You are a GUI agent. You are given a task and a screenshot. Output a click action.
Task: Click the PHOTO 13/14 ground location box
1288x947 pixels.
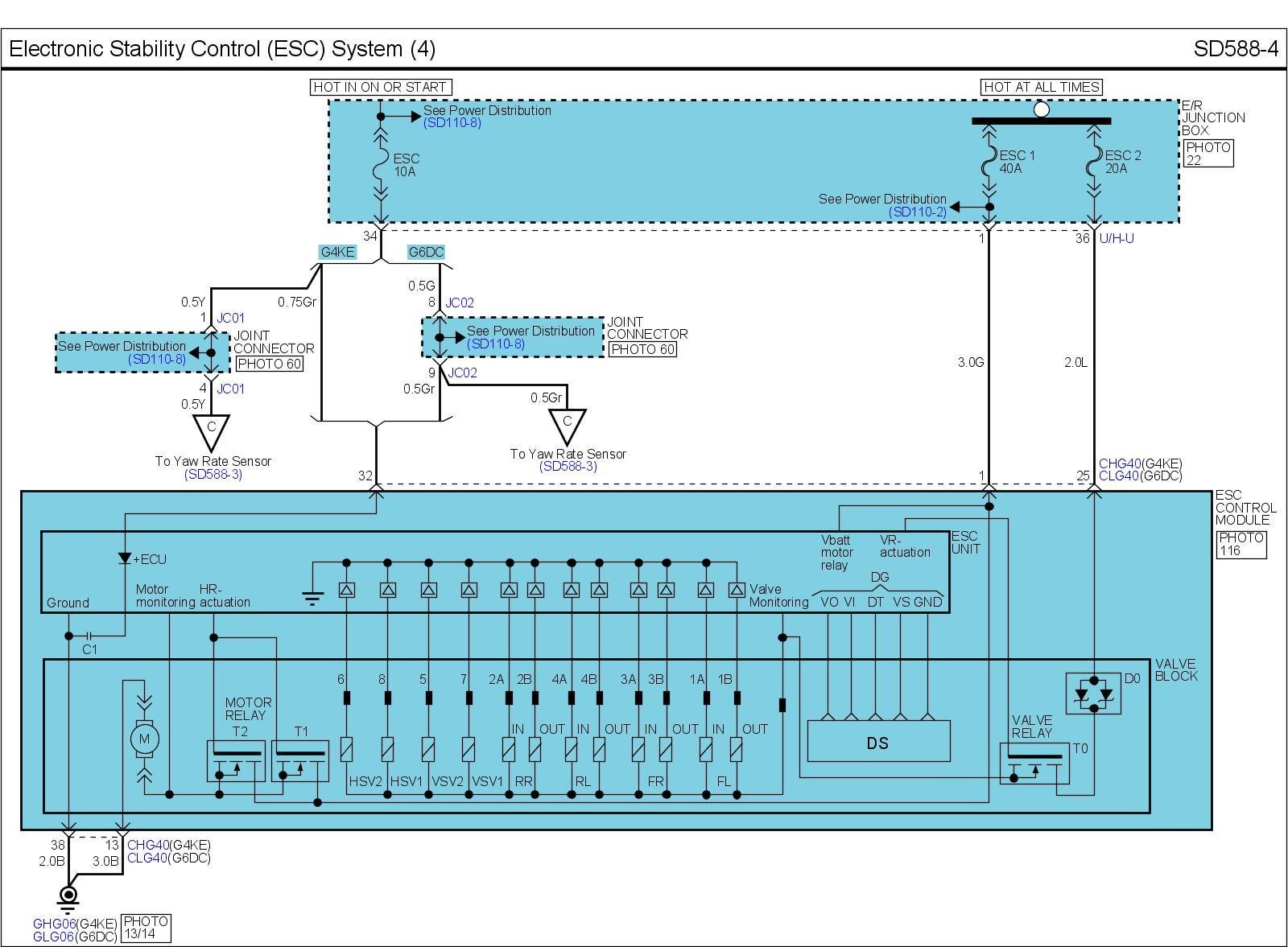(147, 928)
